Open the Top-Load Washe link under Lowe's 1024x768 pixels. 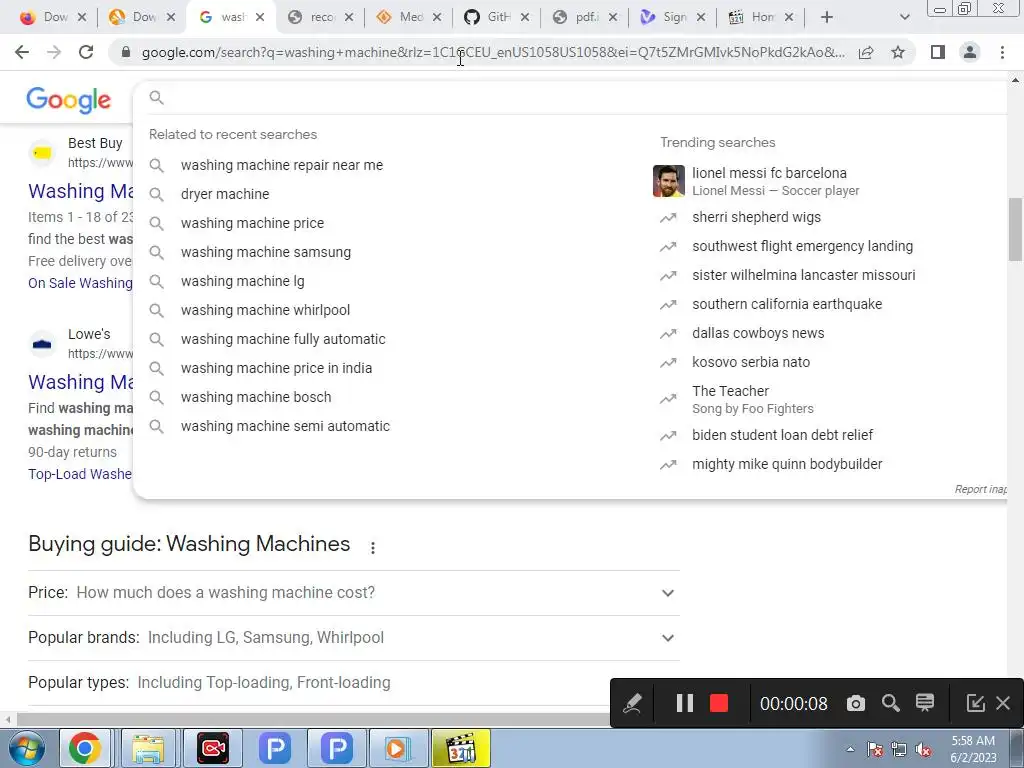tap(80, 474)
